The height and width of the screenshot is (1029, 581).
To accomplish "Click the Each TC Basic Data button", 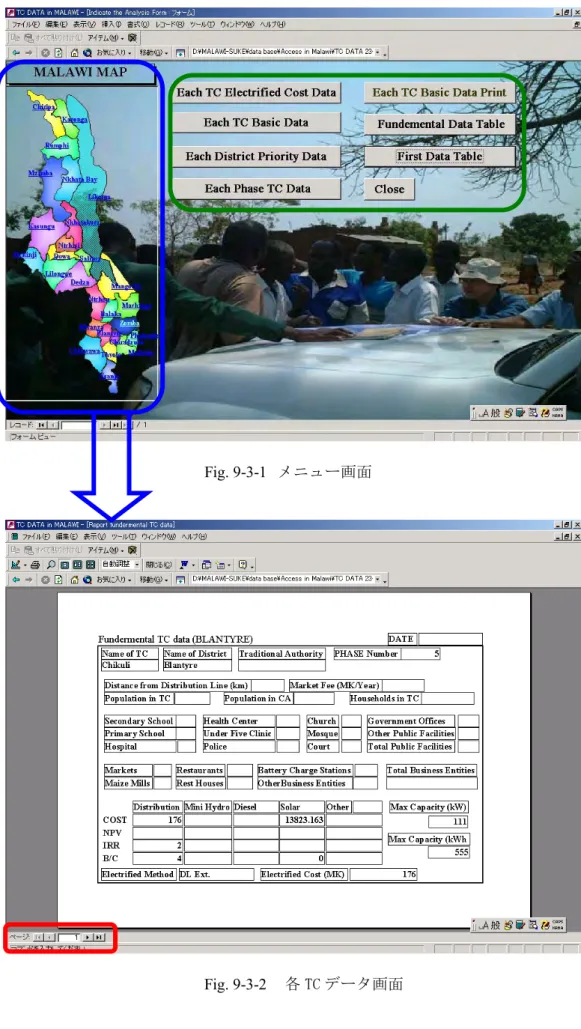I will [255, 123].
